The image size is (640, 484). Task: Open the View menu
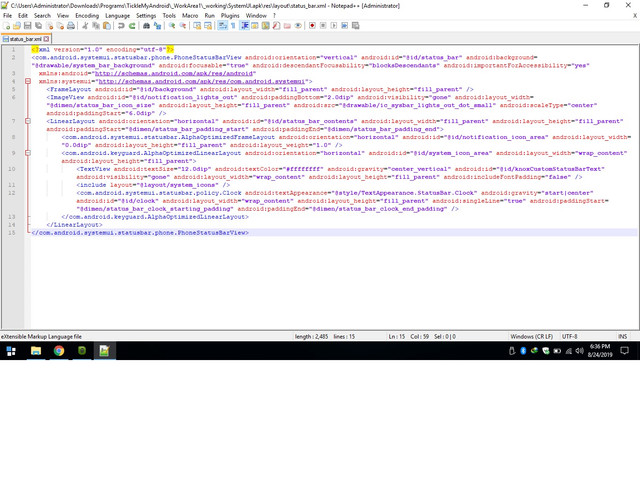[63, 16]
